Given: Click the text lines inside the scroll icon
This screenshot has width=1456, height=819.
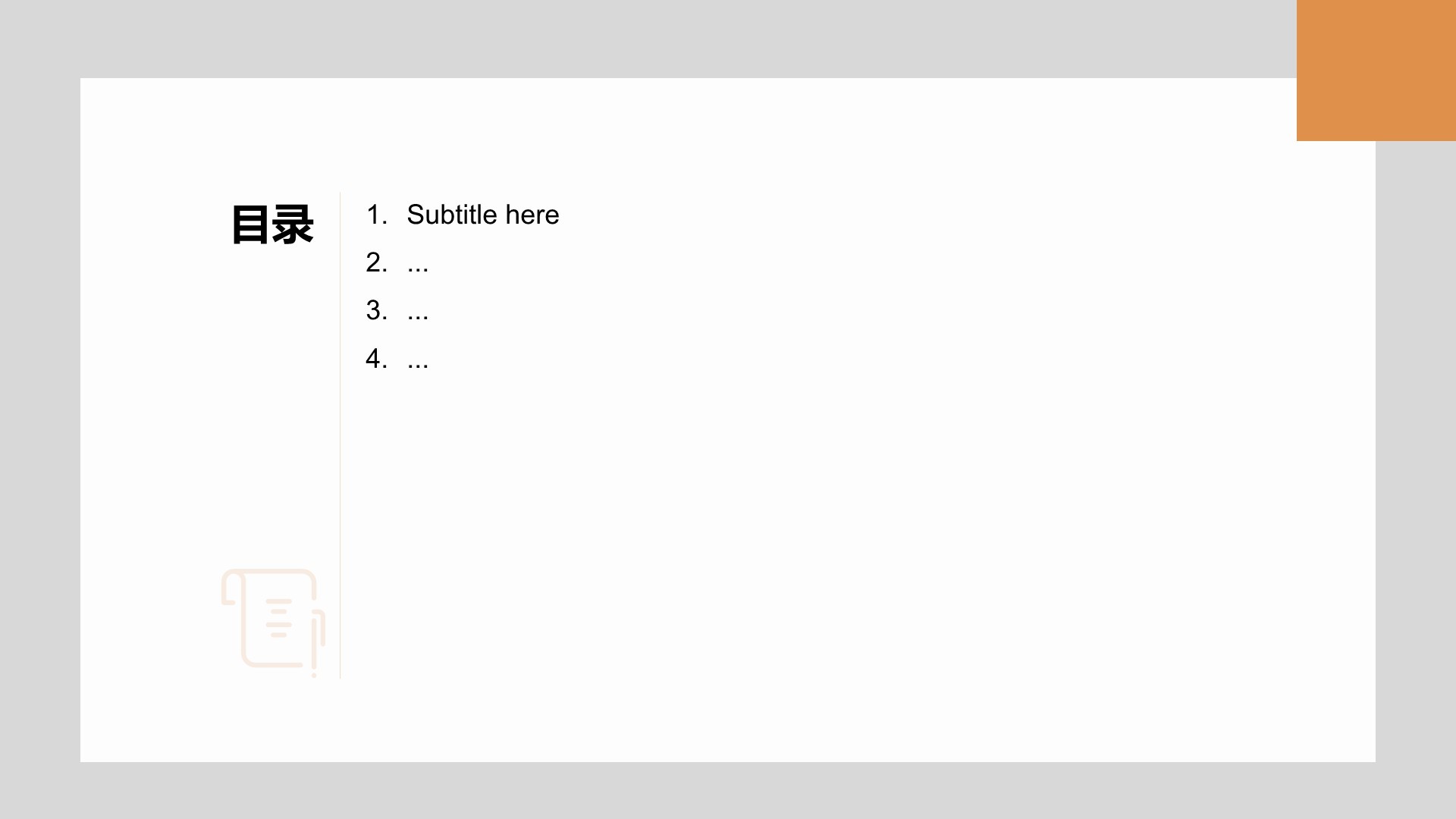Looking at the screenshot, I should [x=279, y=618].
